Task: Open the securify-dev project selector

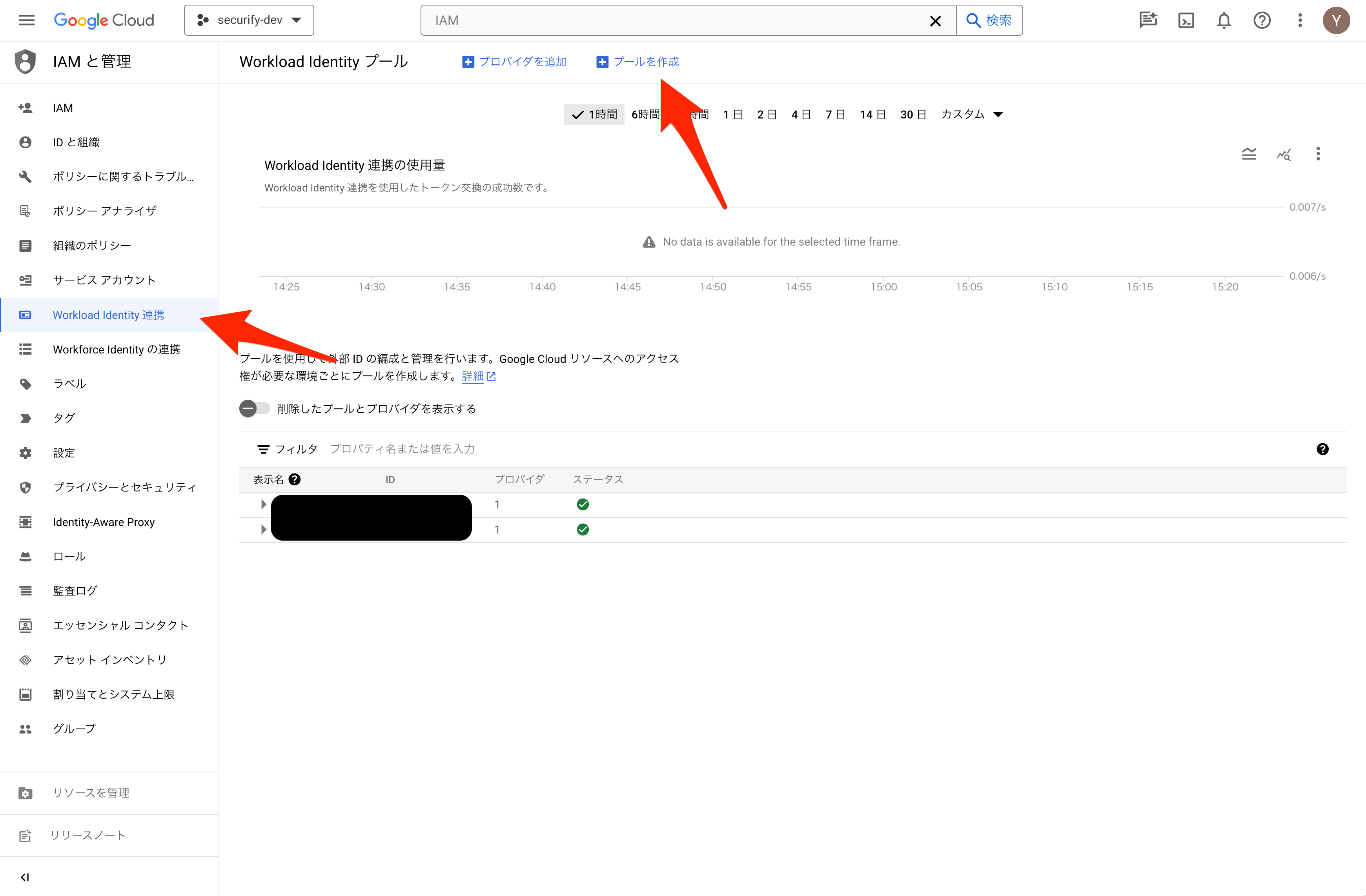Action: (x=248, y=21)
